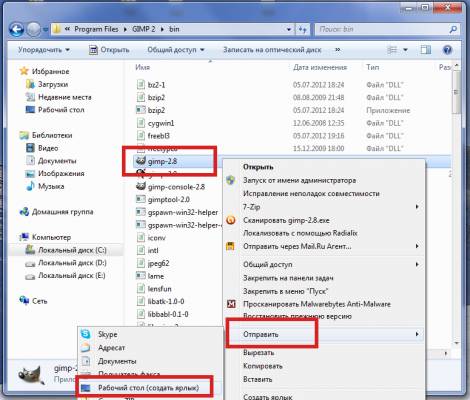
Task: Click the Skype entry in send-to submenu
Action: point(107,334)
